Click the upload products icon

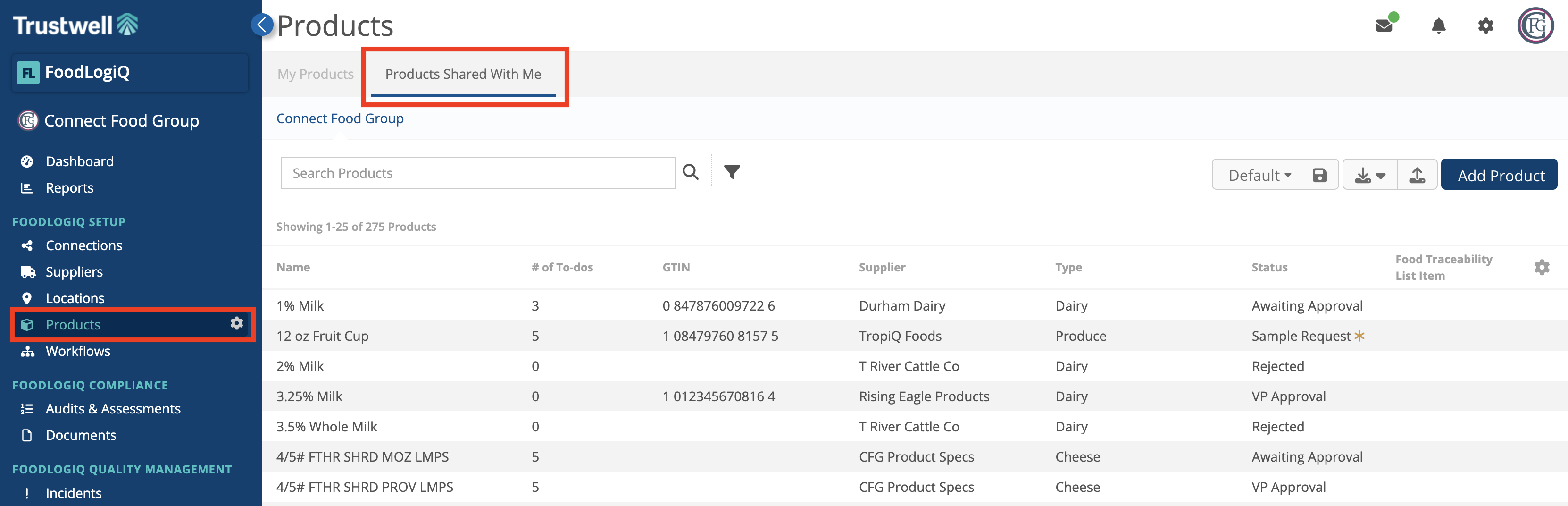coord(1417,176)
